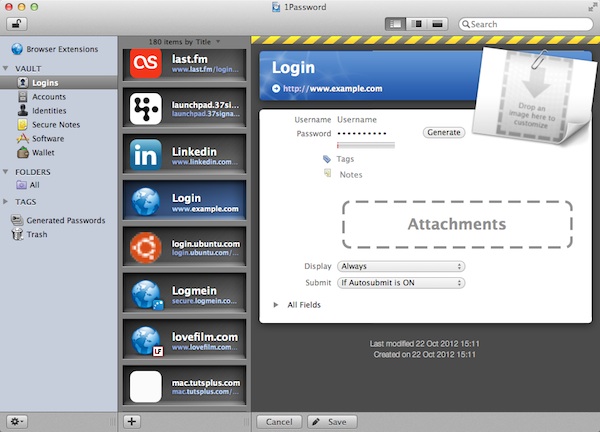Image resolution: width=600 pixels, height=432 pixels.
Task: Open the All folder
Action: pos(28,185)
